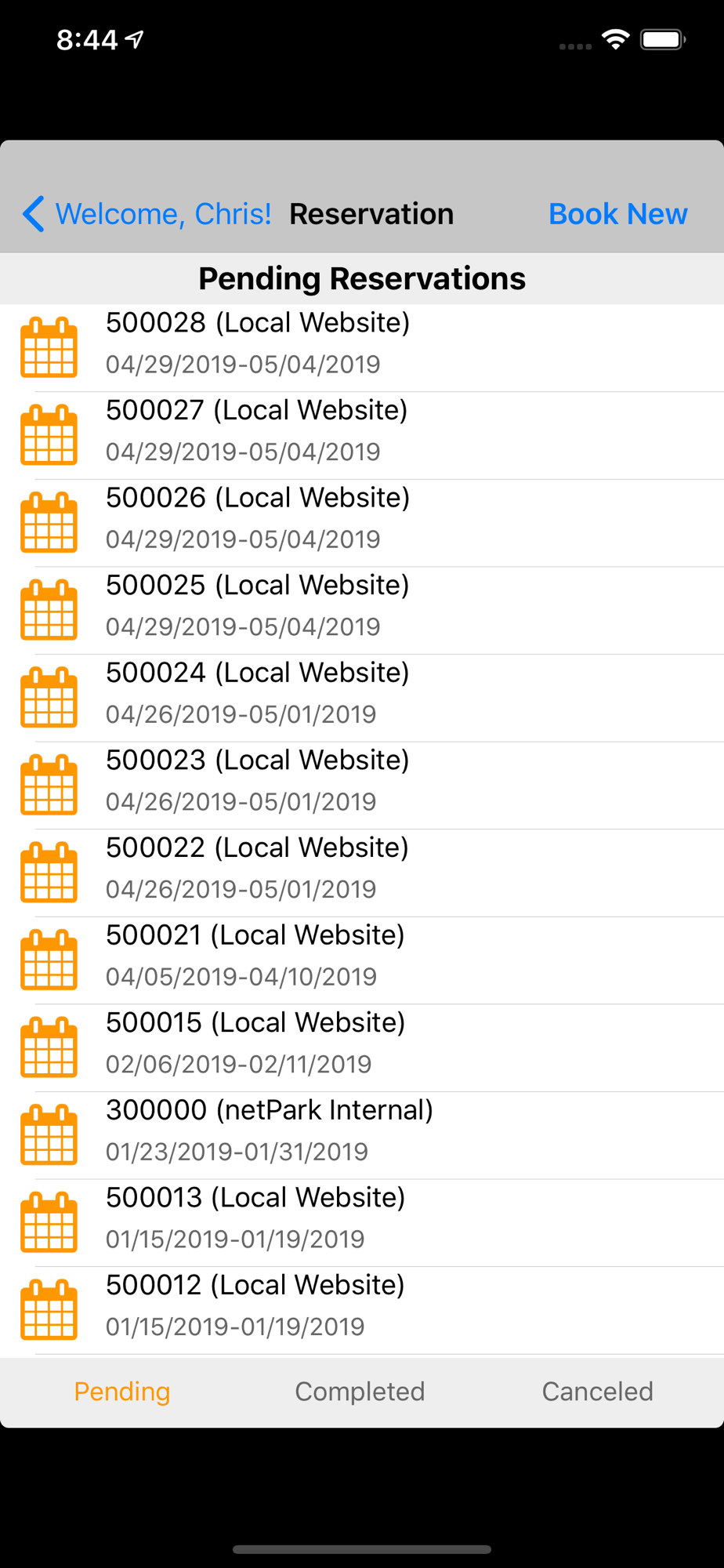Tap calendar icon for reservation 500021
Viewport: 724px width, 1568px height.
49,960
